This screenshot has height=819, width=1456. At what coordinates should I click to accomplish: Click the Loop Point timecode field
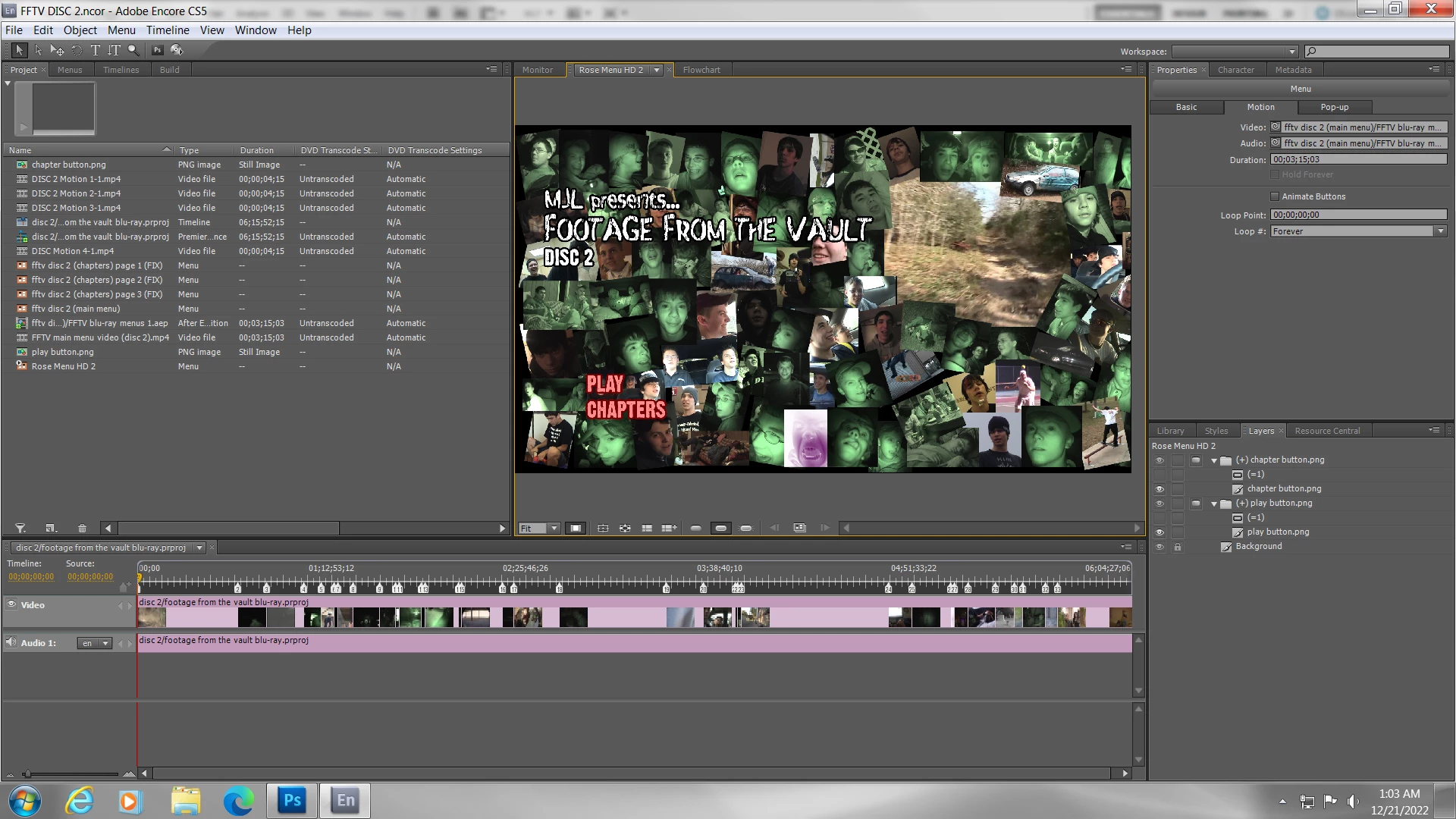click(x=1357, y=215)
